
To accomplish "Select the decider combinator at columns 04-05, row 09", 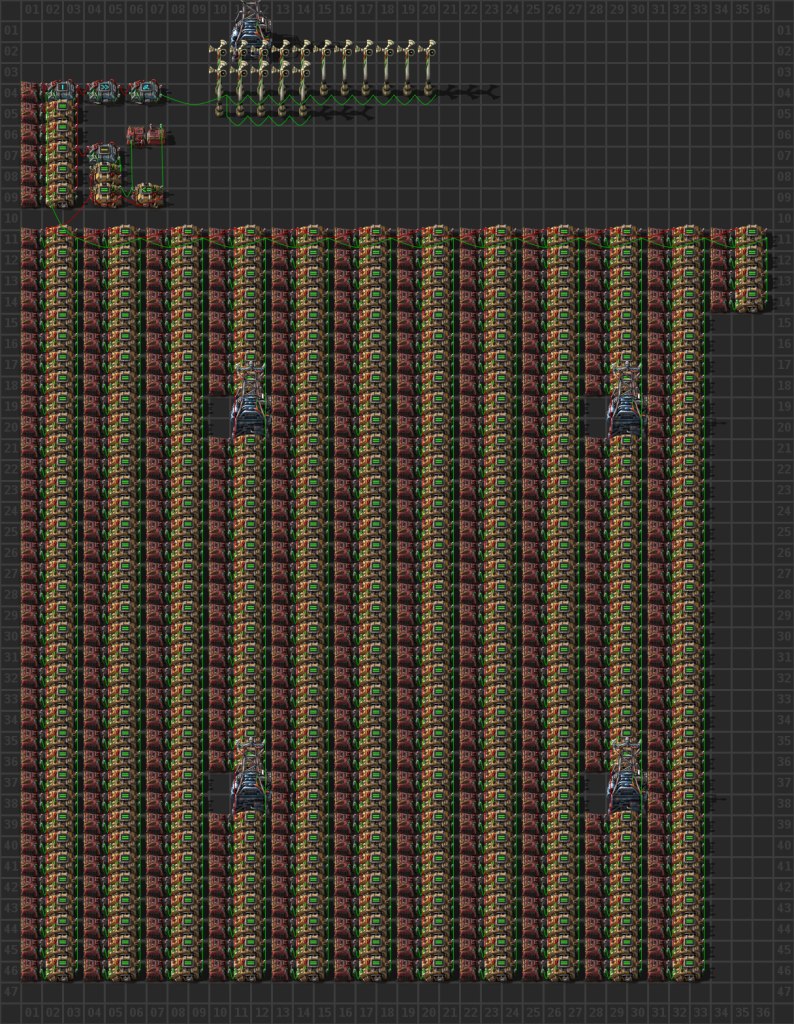I will tap(104, 197).
